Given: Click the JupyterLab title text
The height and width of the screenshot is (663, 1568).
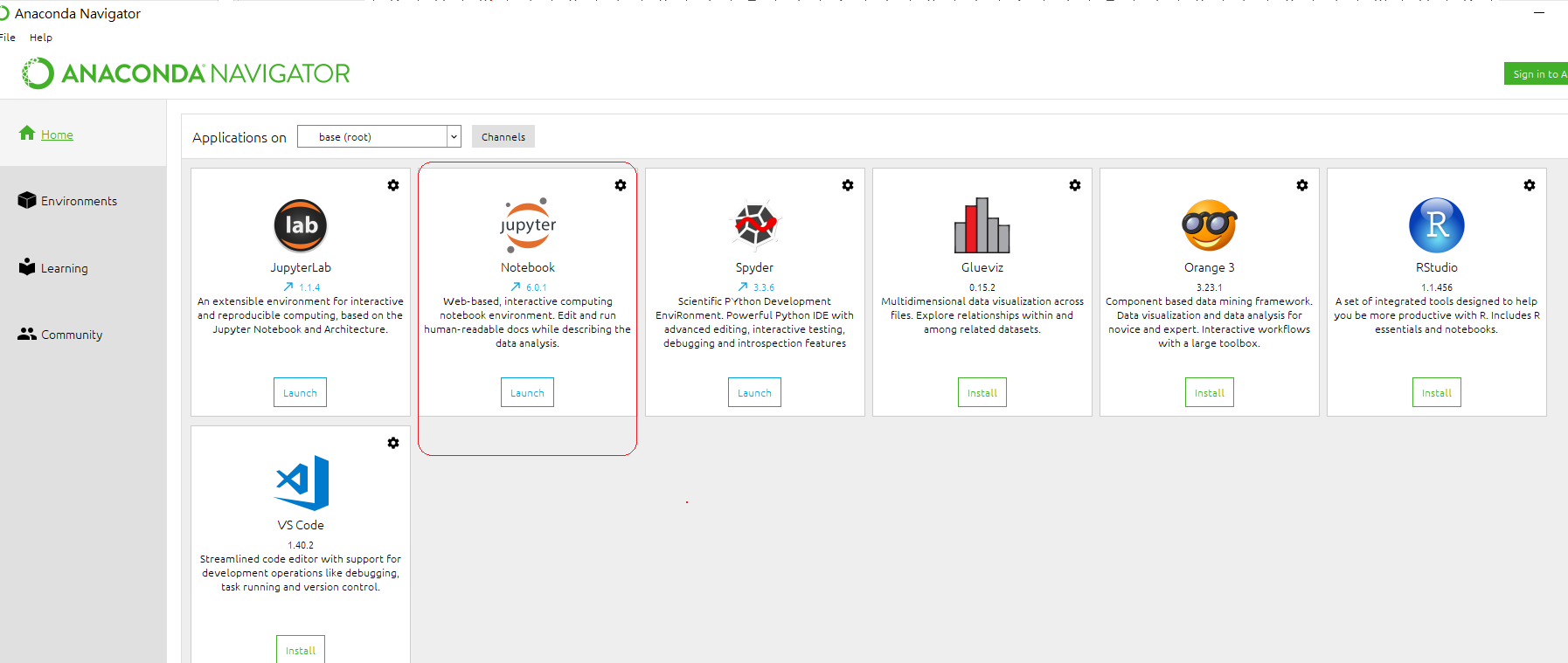Looking at the screenshot, I should [301, 267].
